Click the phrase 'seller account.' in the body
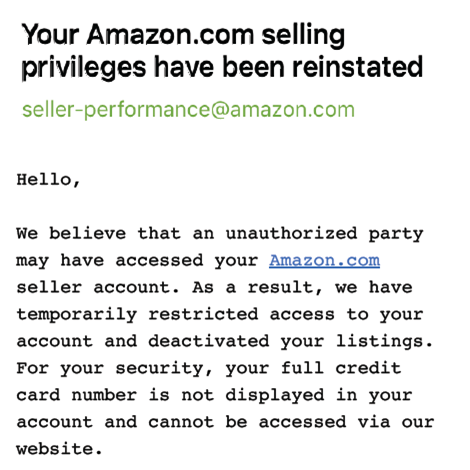Image resolution: width=470 pixels, height=470 pixels. tap(98, 287)
